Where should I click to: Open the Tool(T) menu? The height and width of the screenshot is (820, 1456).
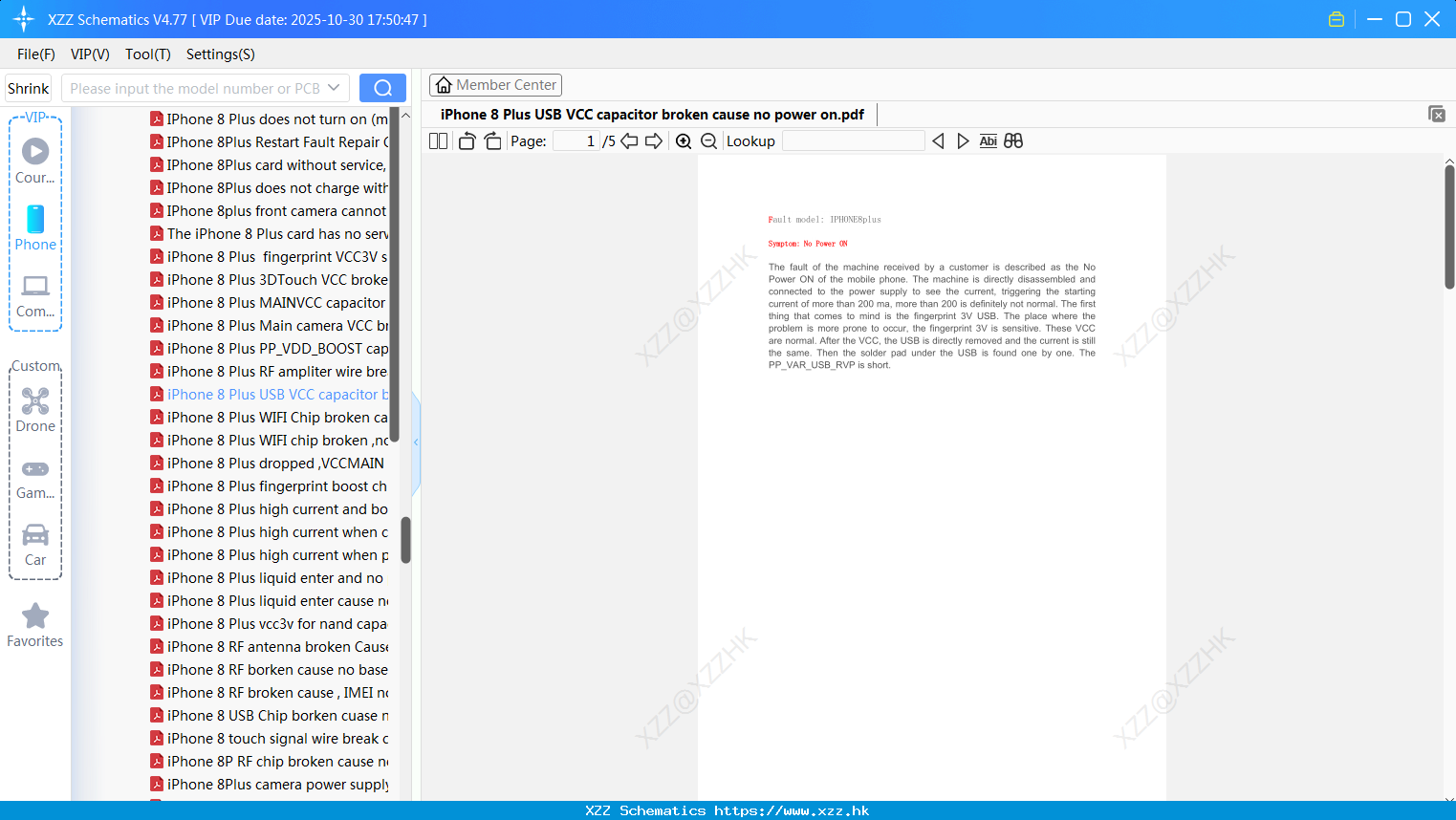(148, 54)
